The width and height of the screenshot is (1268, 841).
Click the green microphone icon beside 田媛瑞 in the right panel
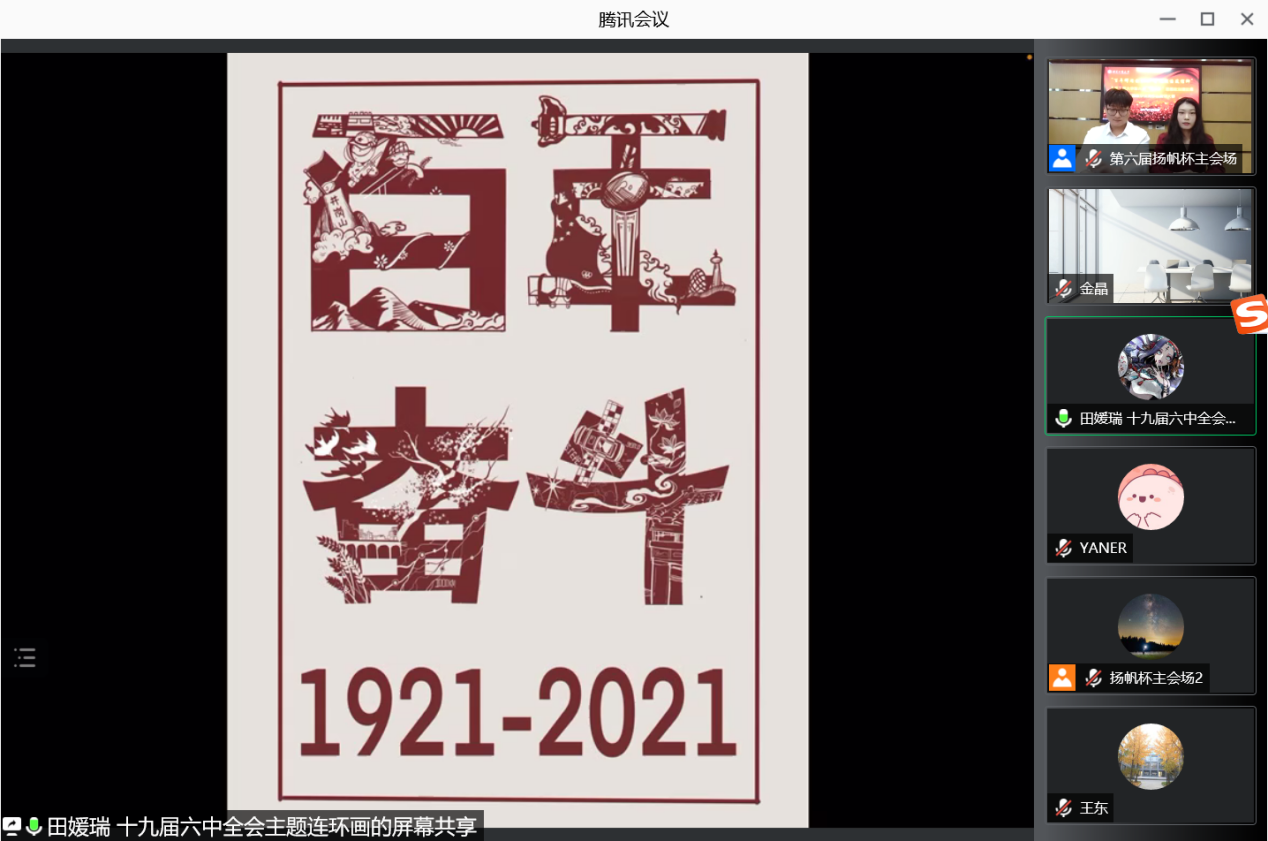tap(1064, 418)
